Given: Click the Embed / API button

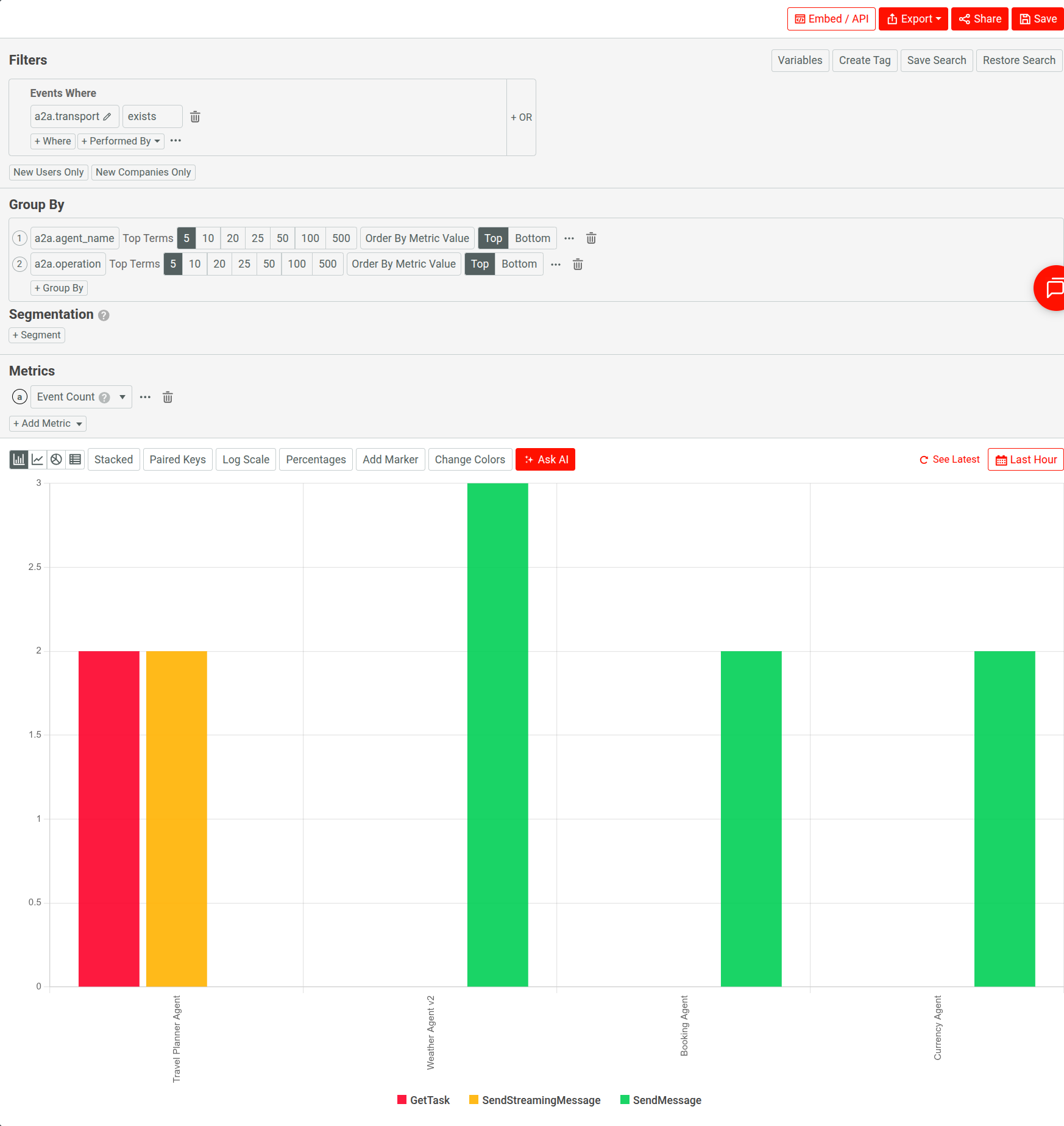Looking at the screenshot, I should (x=832, y=19).
